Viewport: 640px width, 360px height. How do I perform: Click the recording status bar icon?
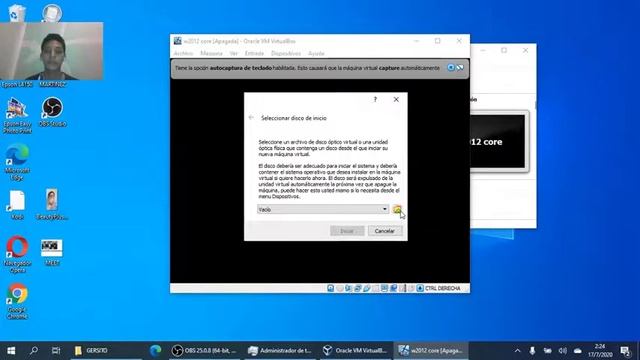(x=393, y=288)
